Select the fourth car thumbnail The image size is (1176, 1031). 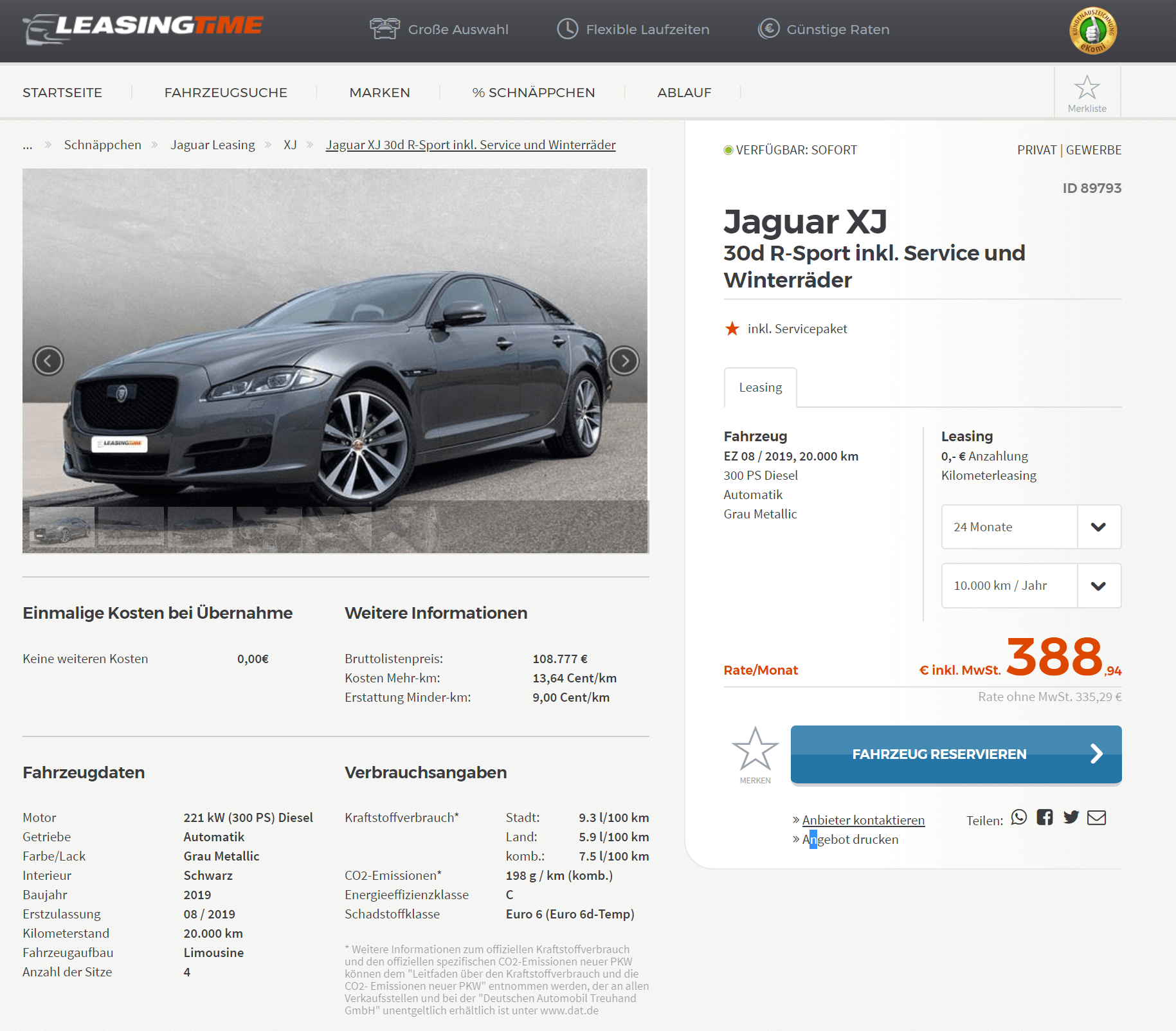[x=269, y=527]
